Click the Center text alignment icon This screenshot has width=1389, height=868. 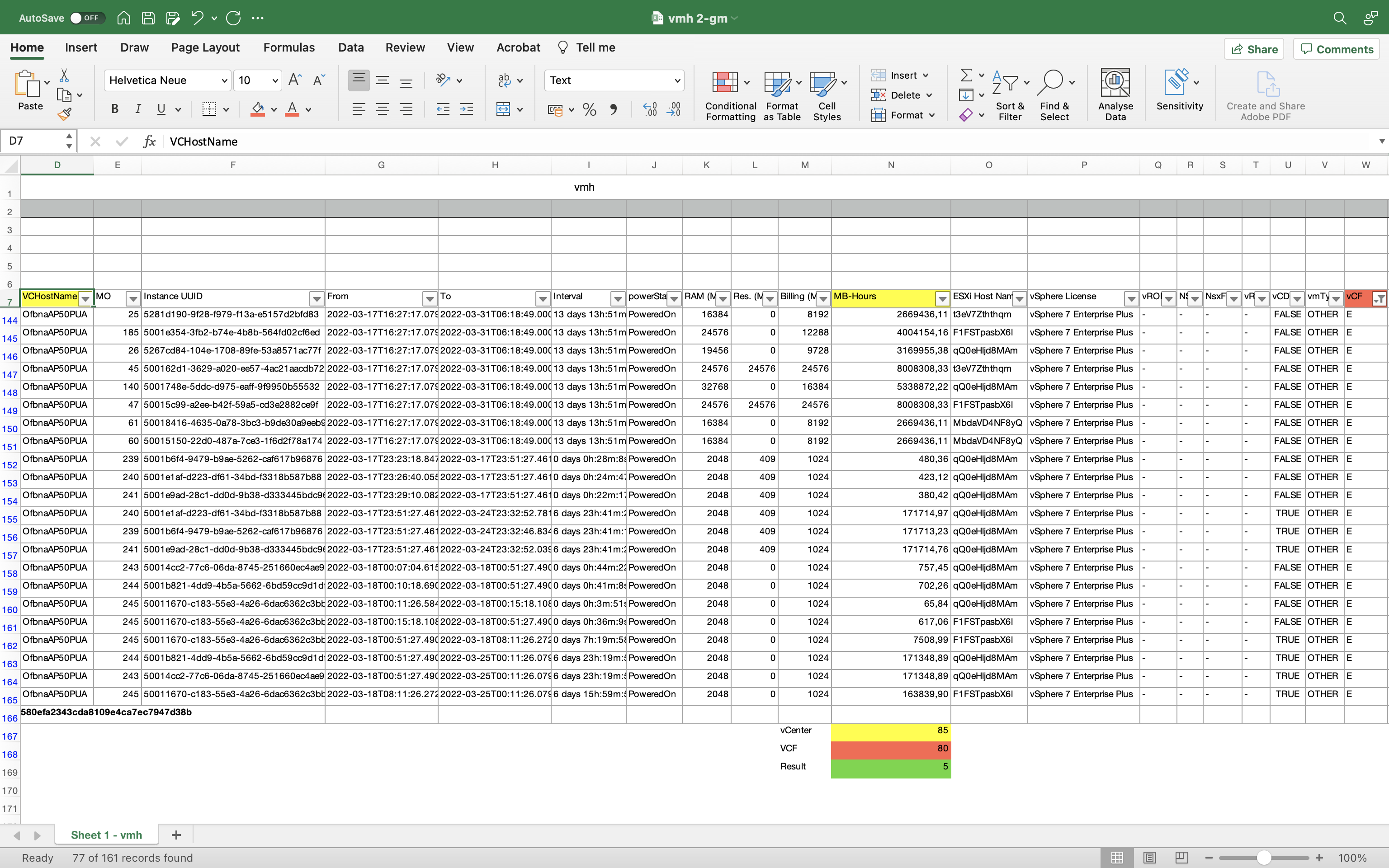(x=382, y=109)
